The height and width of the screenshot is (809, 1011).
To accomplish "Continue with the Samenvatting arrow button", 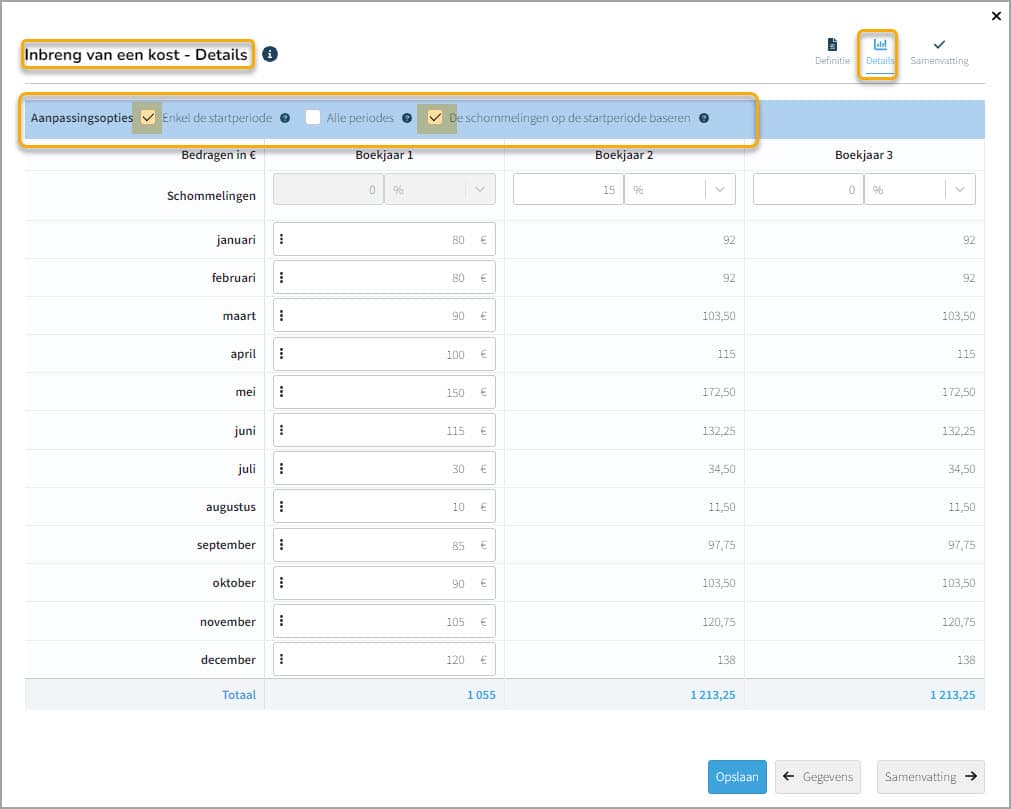I will (930, 777).
